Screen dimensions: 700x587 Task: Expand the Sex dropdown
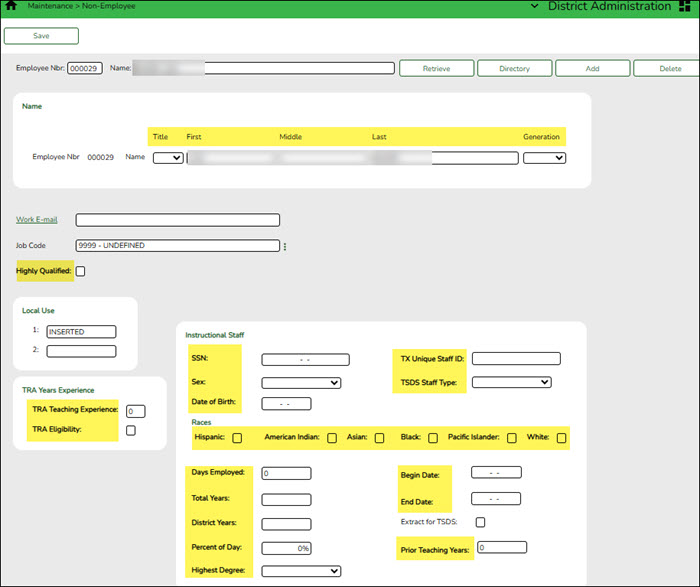tap(301, 382)
